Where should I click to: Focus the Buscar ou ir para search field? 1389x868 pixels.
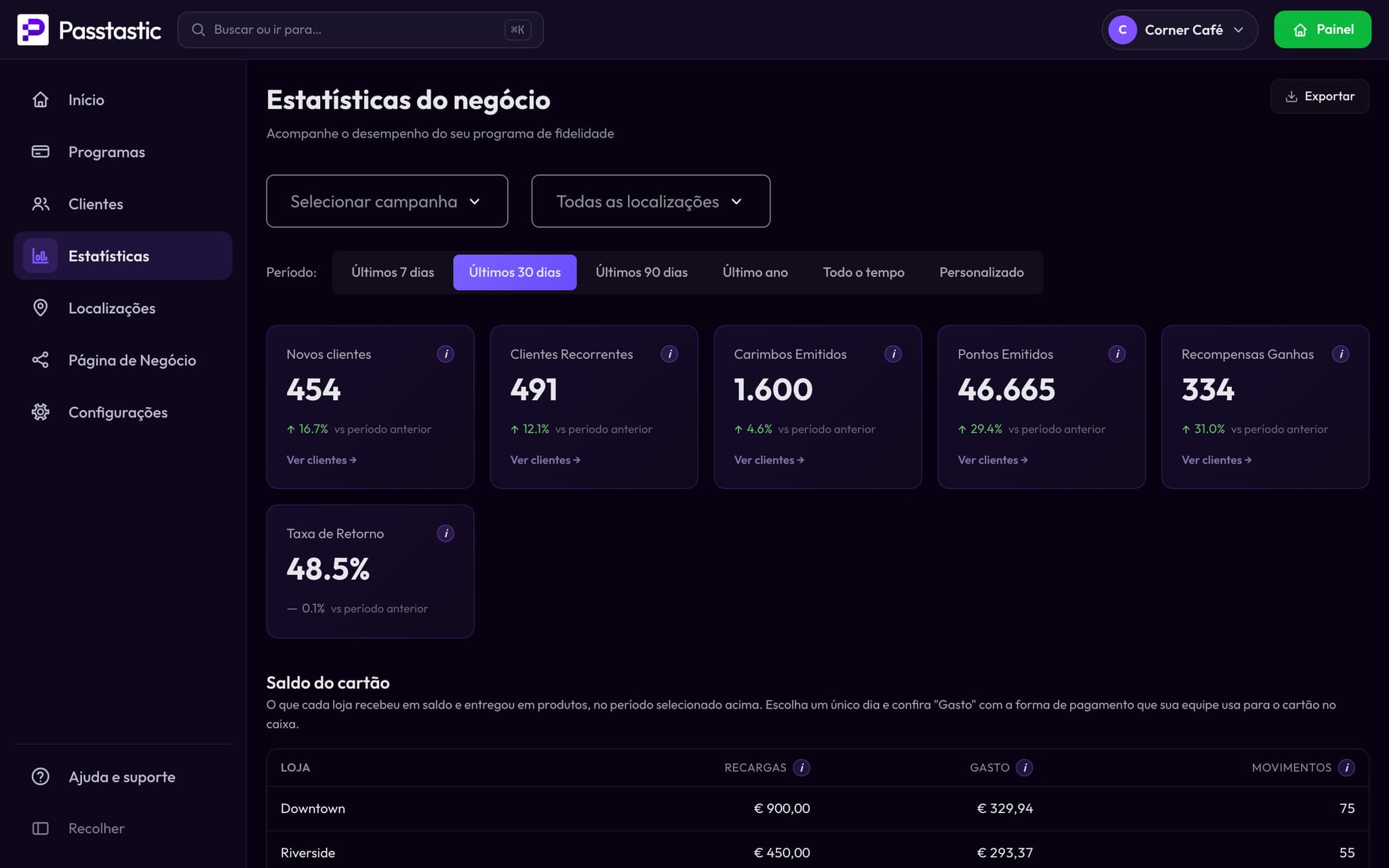pos(360,30)
